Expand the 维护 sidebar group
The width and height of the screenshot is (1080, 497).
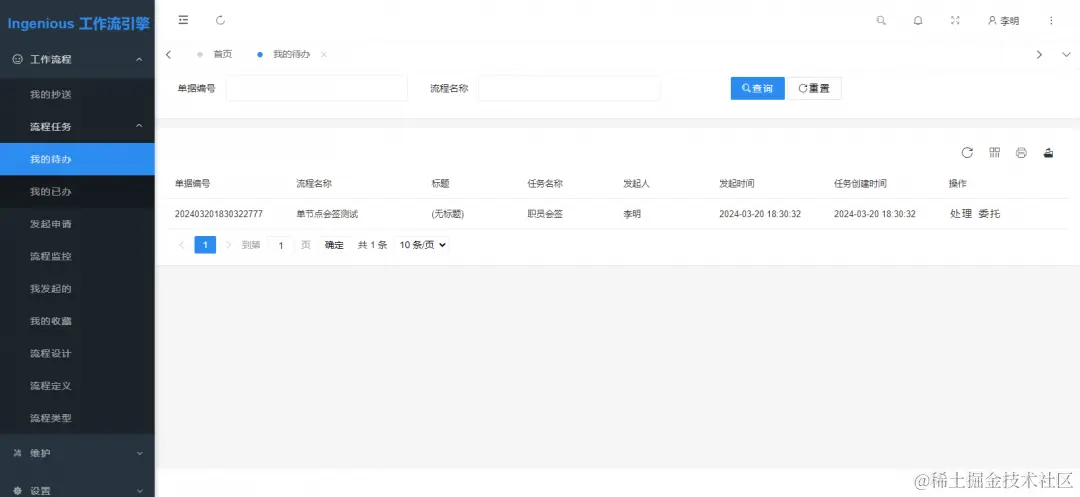pyautogui.click(x=77, y=453)
